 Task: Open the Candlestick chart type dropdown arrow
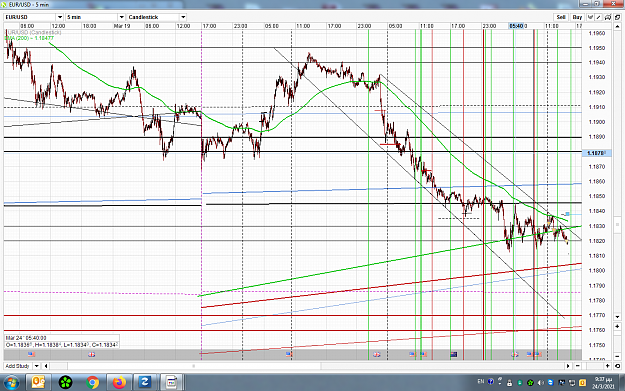pyautogui.click(x=183, y=17)
